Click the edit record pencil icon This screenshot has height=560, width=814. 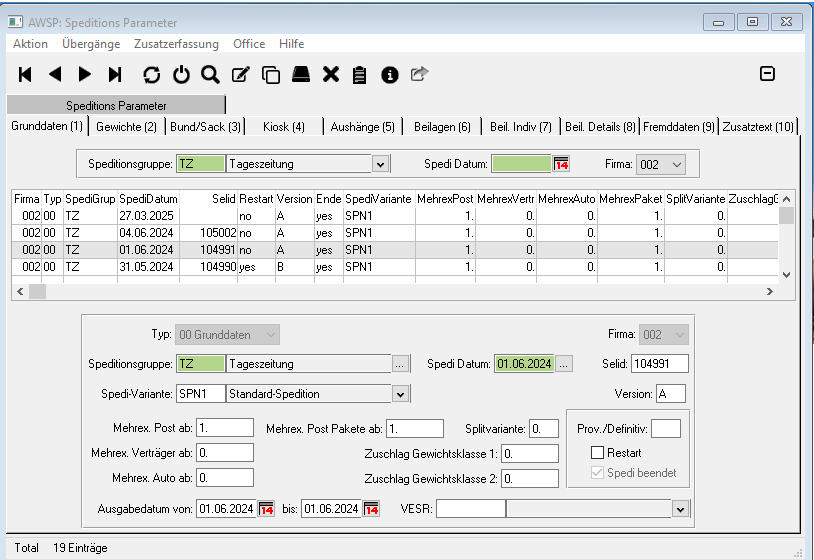240,74
